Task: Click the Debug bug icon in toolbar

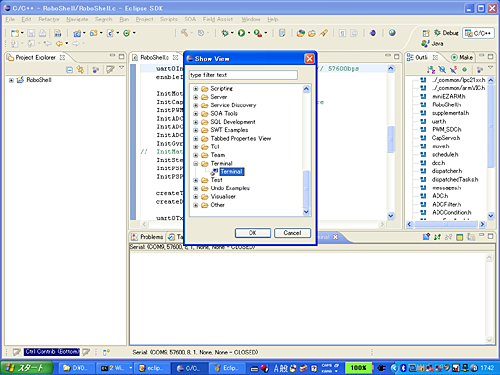Action: (x=225, y=33)
